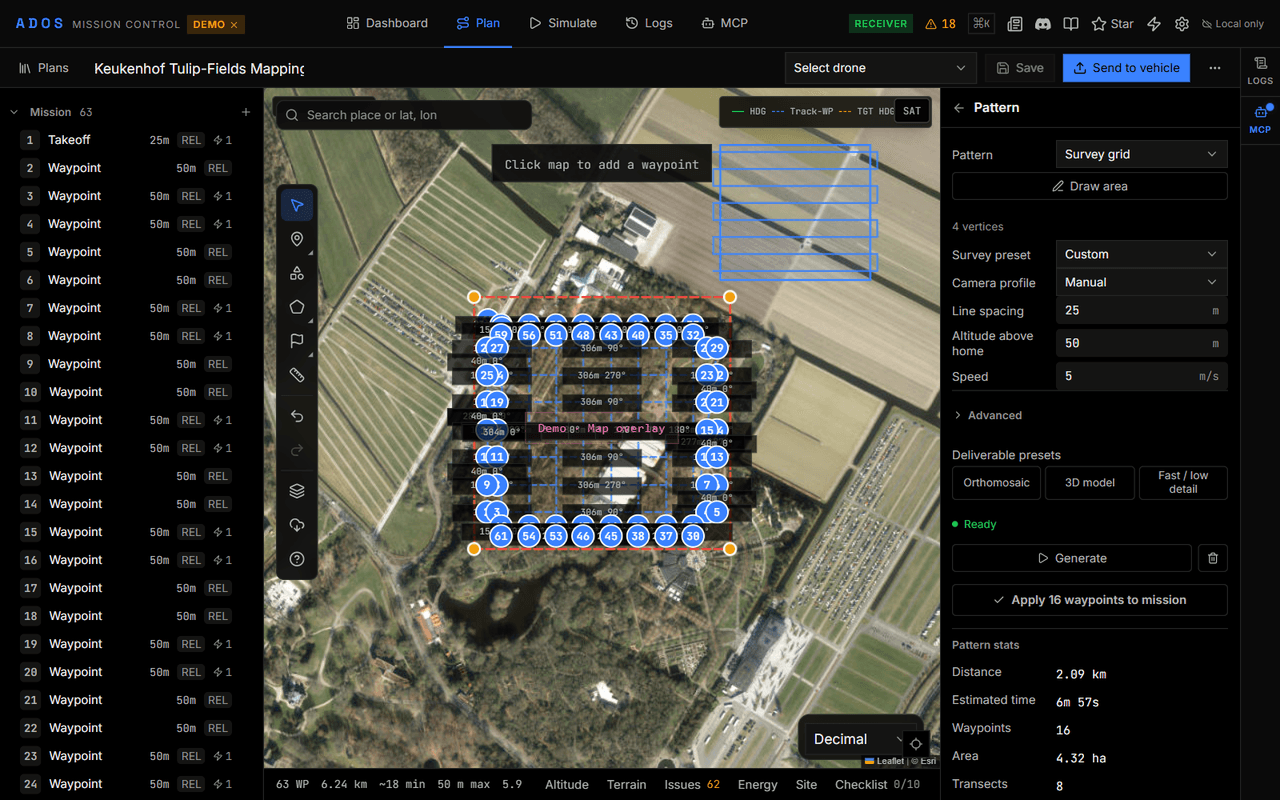Toggle REL altitude frame on Waypoint 5
Viewport: 1280px width, 800px height.
218,252
